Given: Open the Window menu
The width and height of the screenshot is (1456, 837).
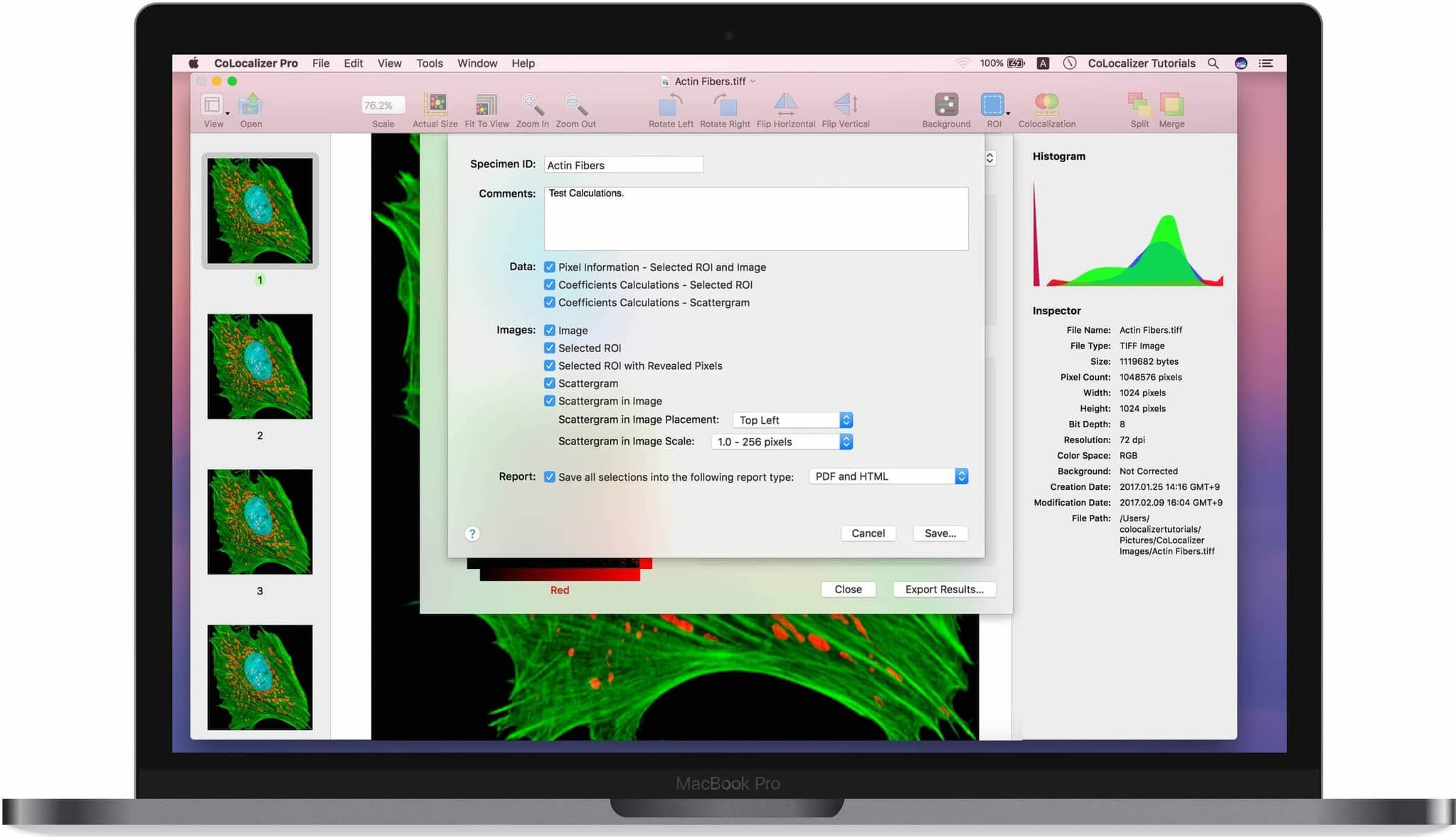Looking at the screenshot, I should [x=477, y=63].
